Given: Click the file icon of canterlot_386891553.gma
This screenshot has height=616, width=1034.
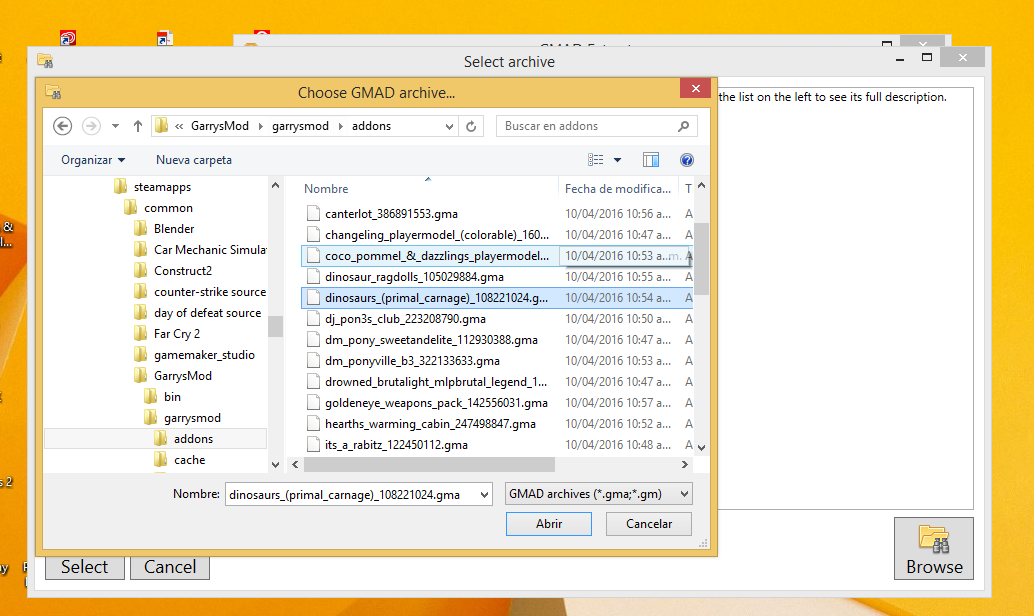Looking at the screenshot, I should 313,213.
